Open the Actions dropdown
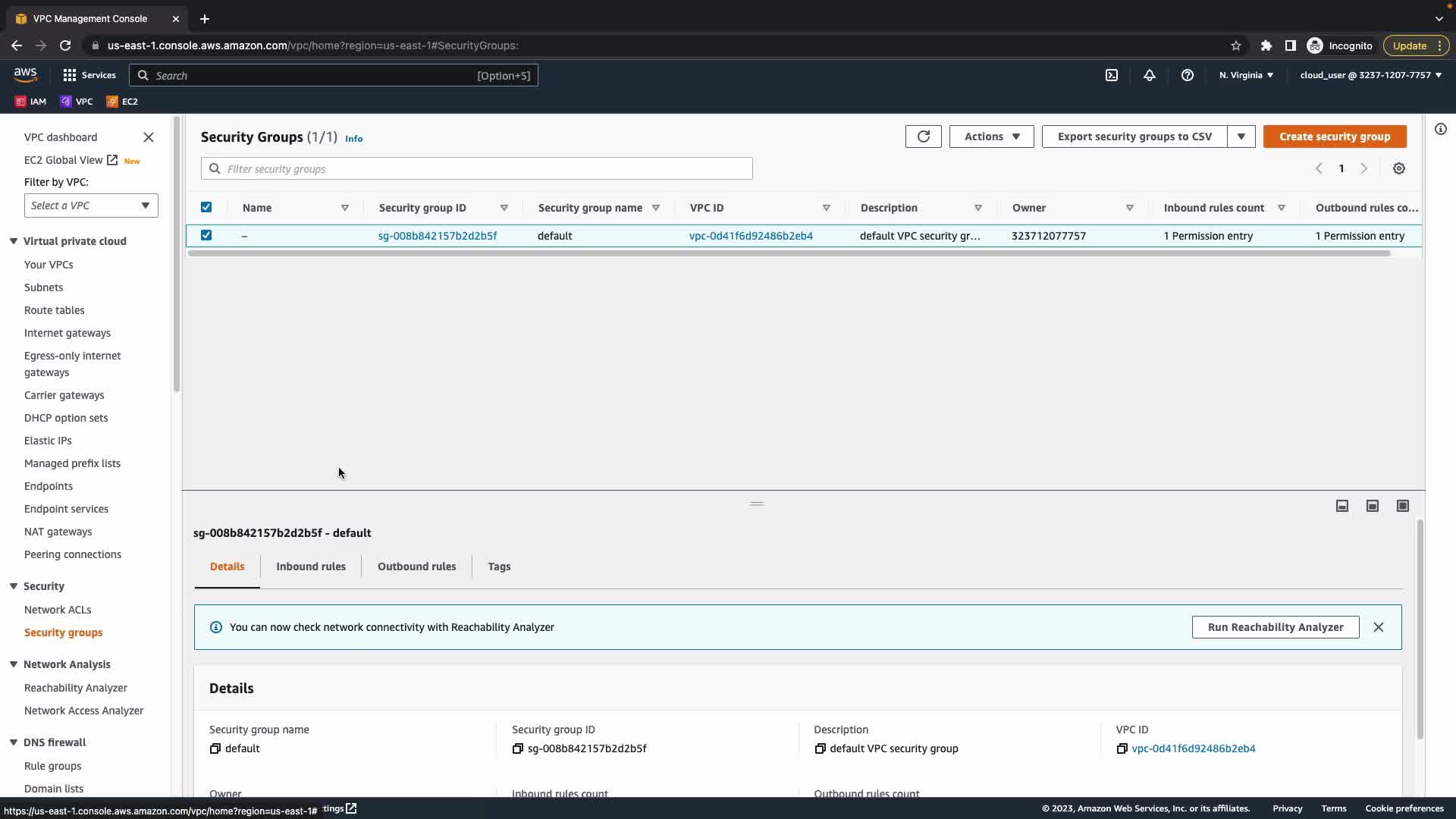This screenshot has width=1456, height=819. [991, 136]
